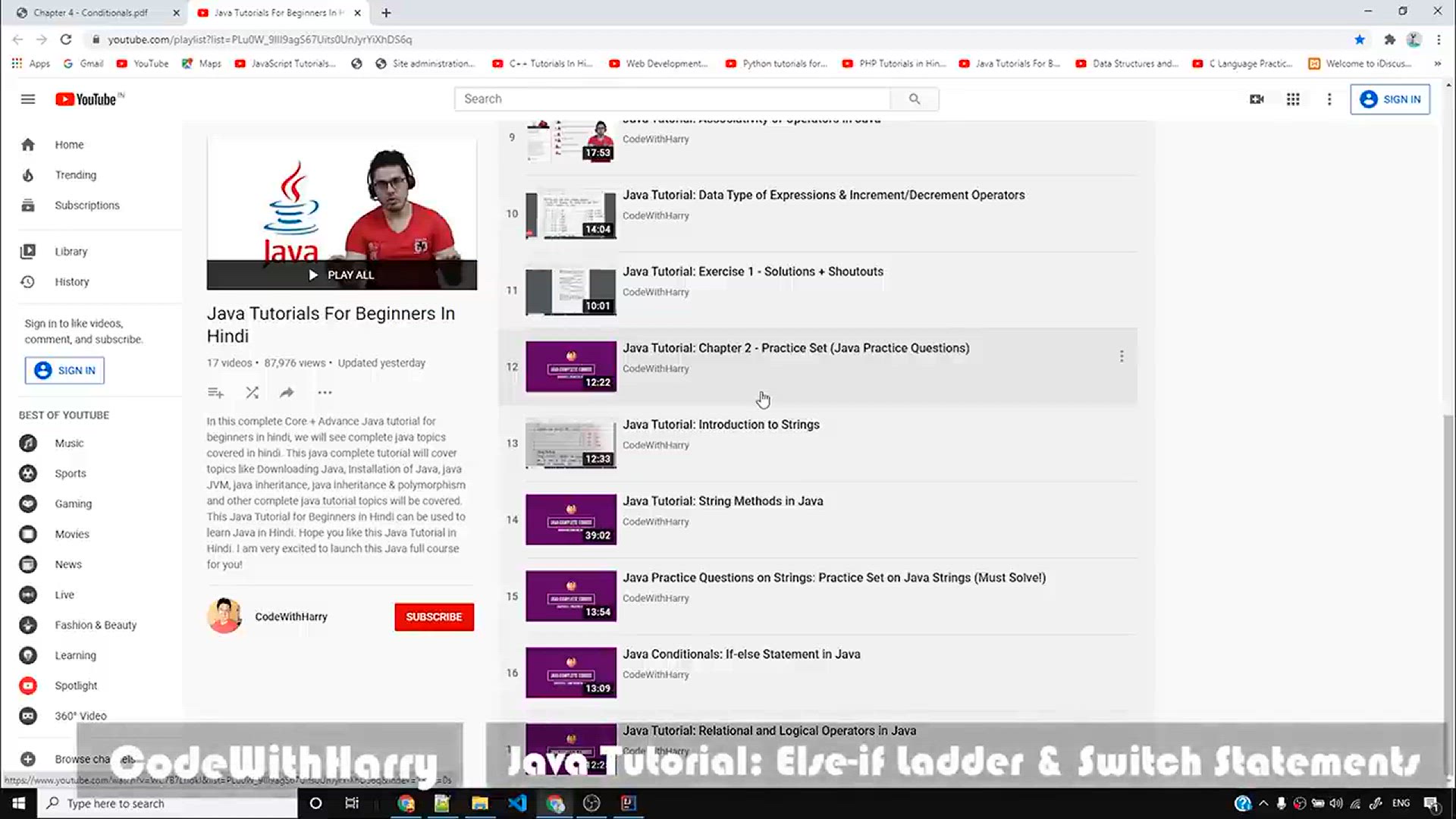The image size is (1456, 819).
Task: Open the Music channel icon
Action: point(28,443)
